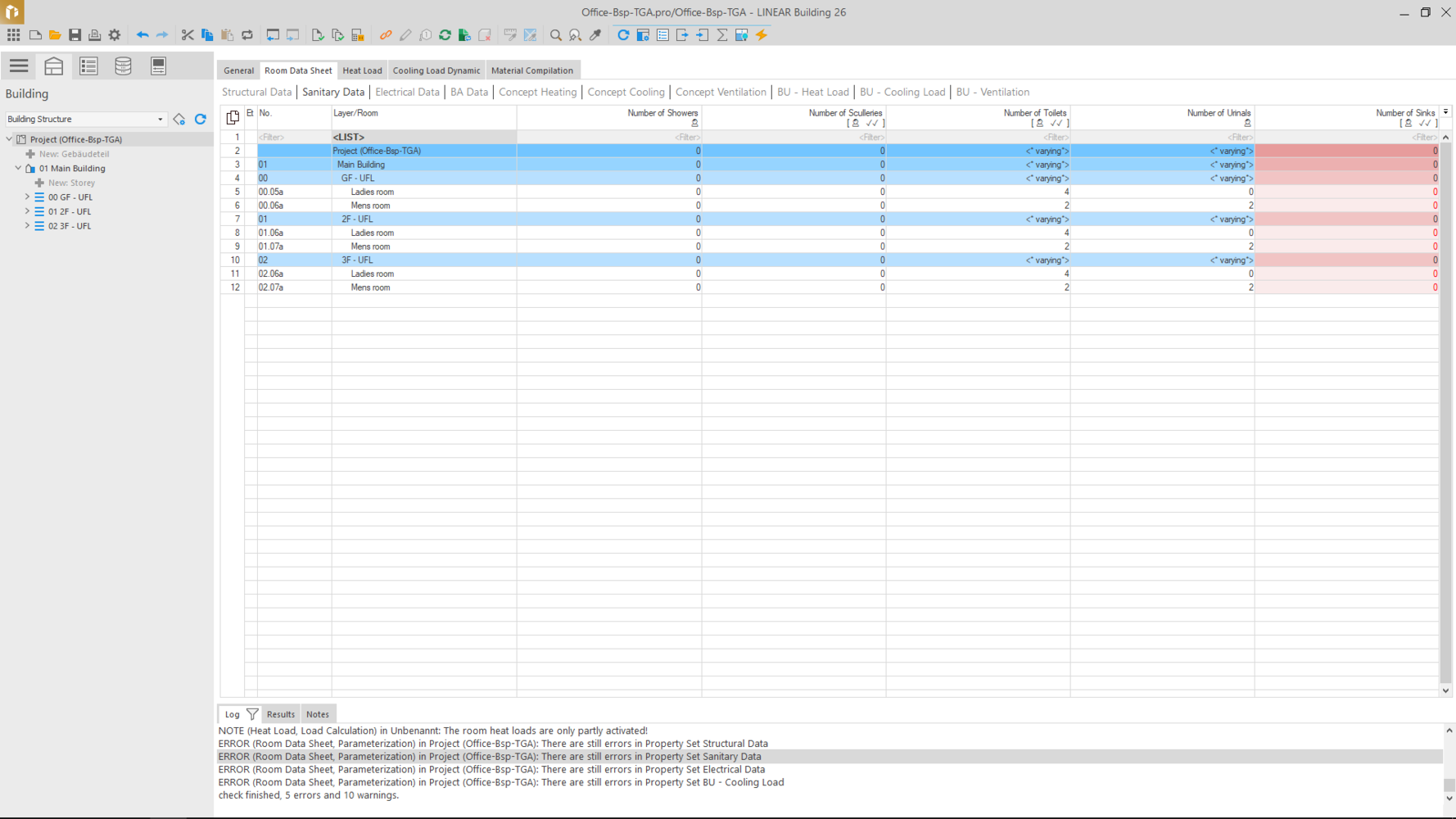Switch to the Heat Load tab
The width and height of the screenshot is (1456, 819).
pos(362,70)
